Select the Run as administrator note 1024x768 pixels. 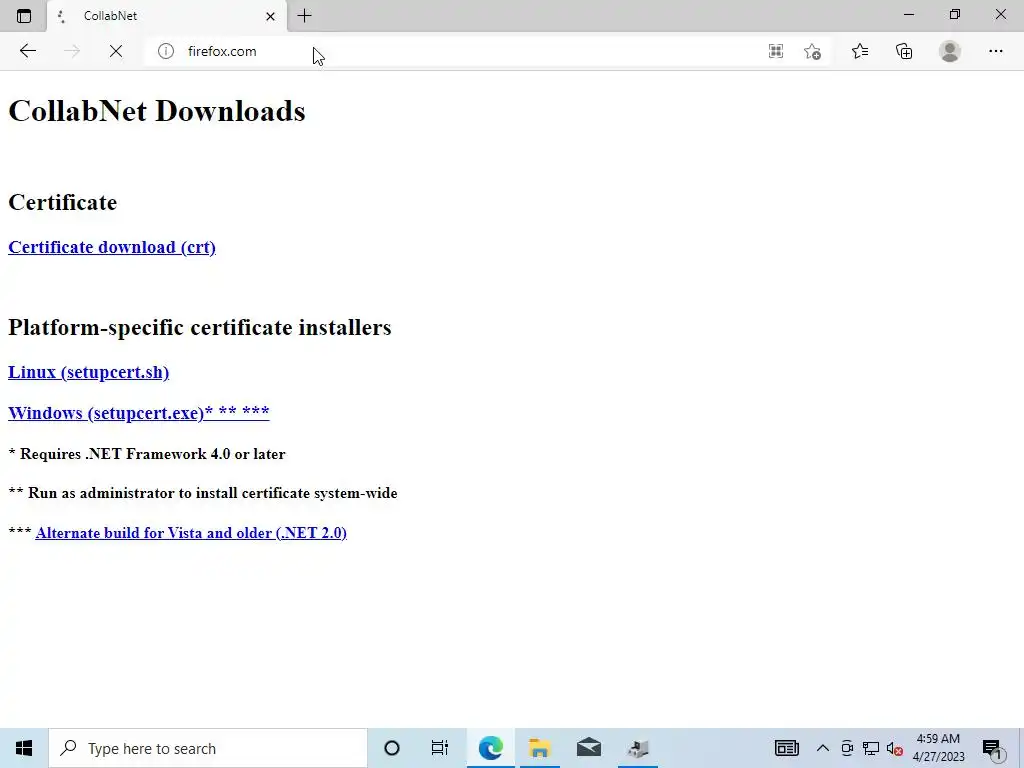click(x=202, y=493)
